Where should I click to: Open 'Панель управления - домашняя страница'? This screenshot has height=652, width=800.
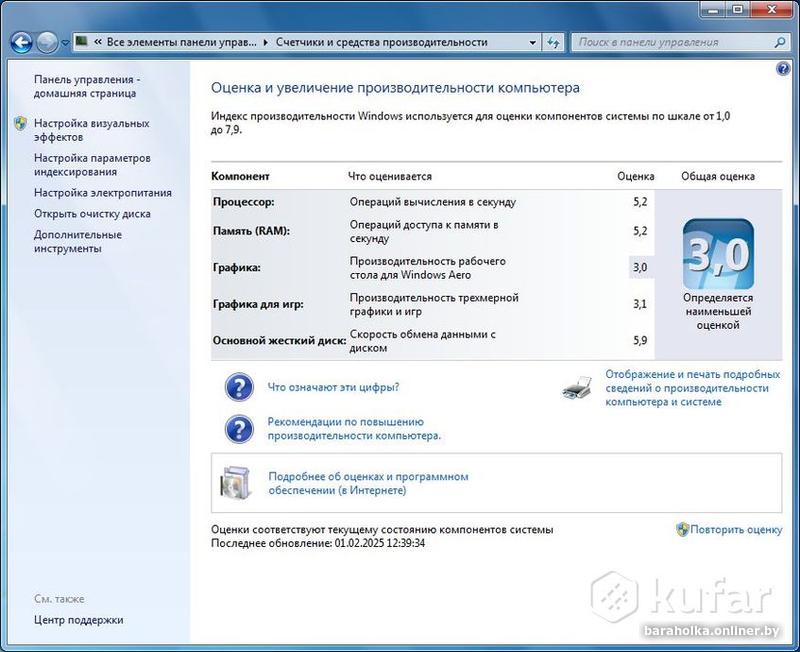(x=87, y=86)
